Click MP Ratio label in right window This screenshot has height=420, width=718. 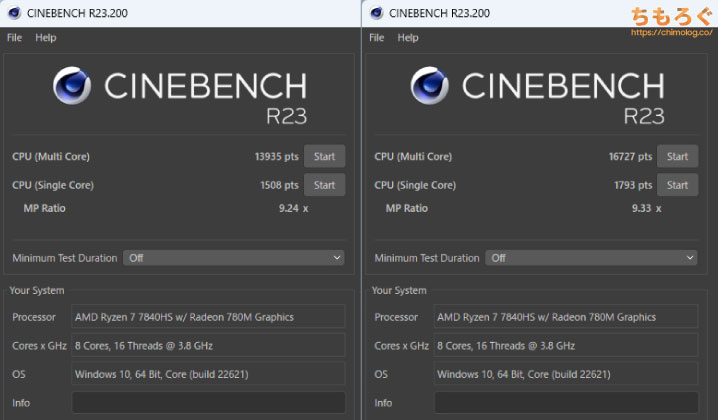tap(407, 208)
